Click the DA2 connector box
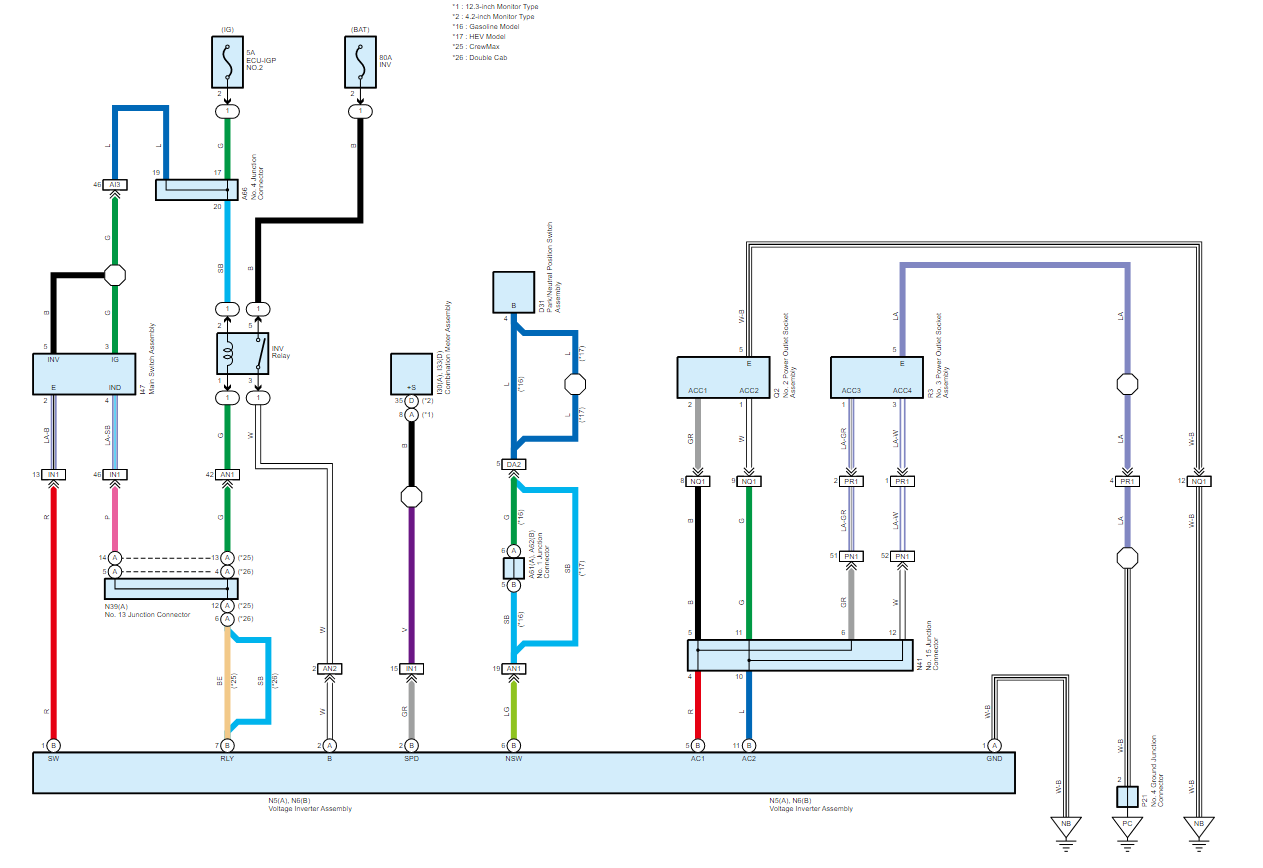Image resolution: width=1263 pixels, height=868 pixels. point(514,464)
